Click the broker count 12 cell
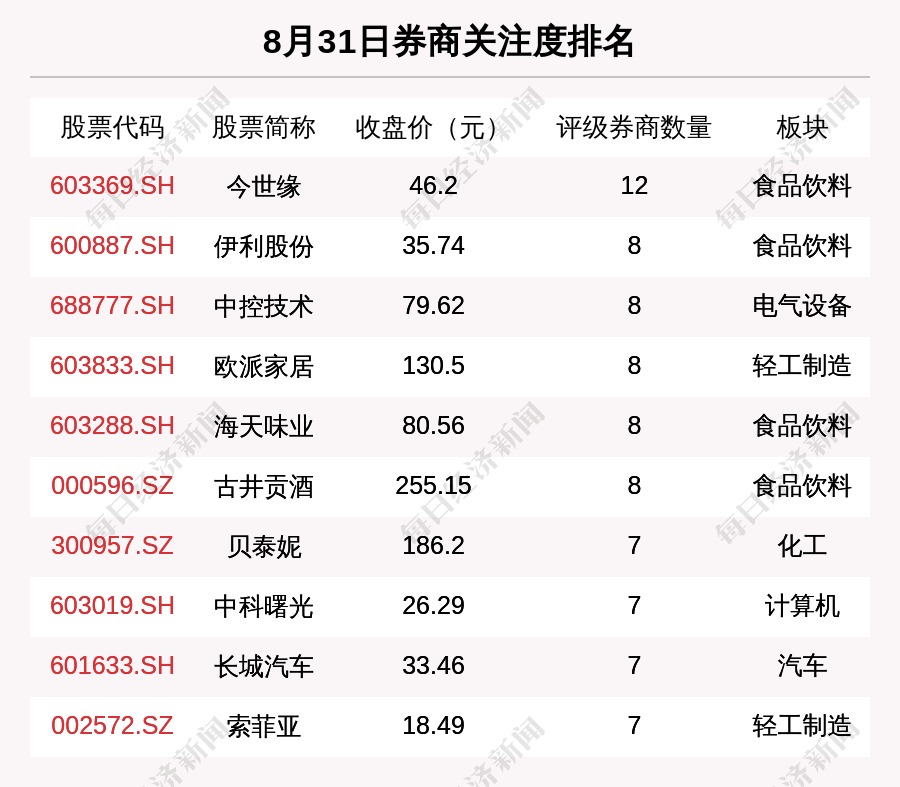The image size is (900, 787). (x=634, y=186)
